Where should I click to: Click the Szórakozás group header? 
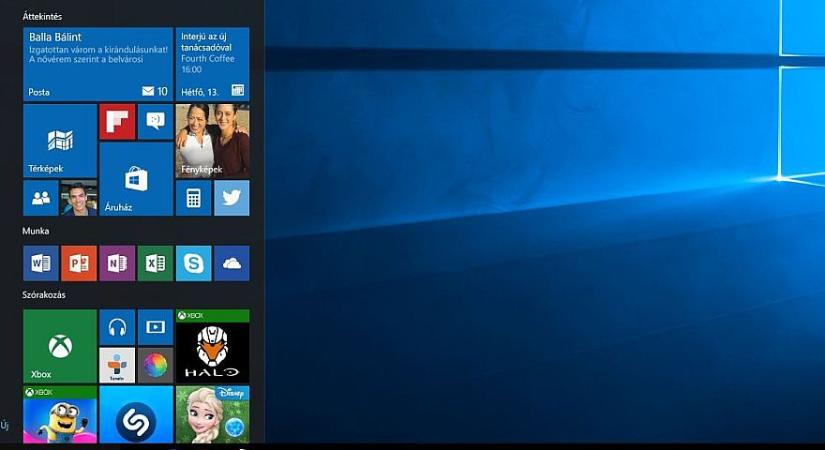[44, 295]
